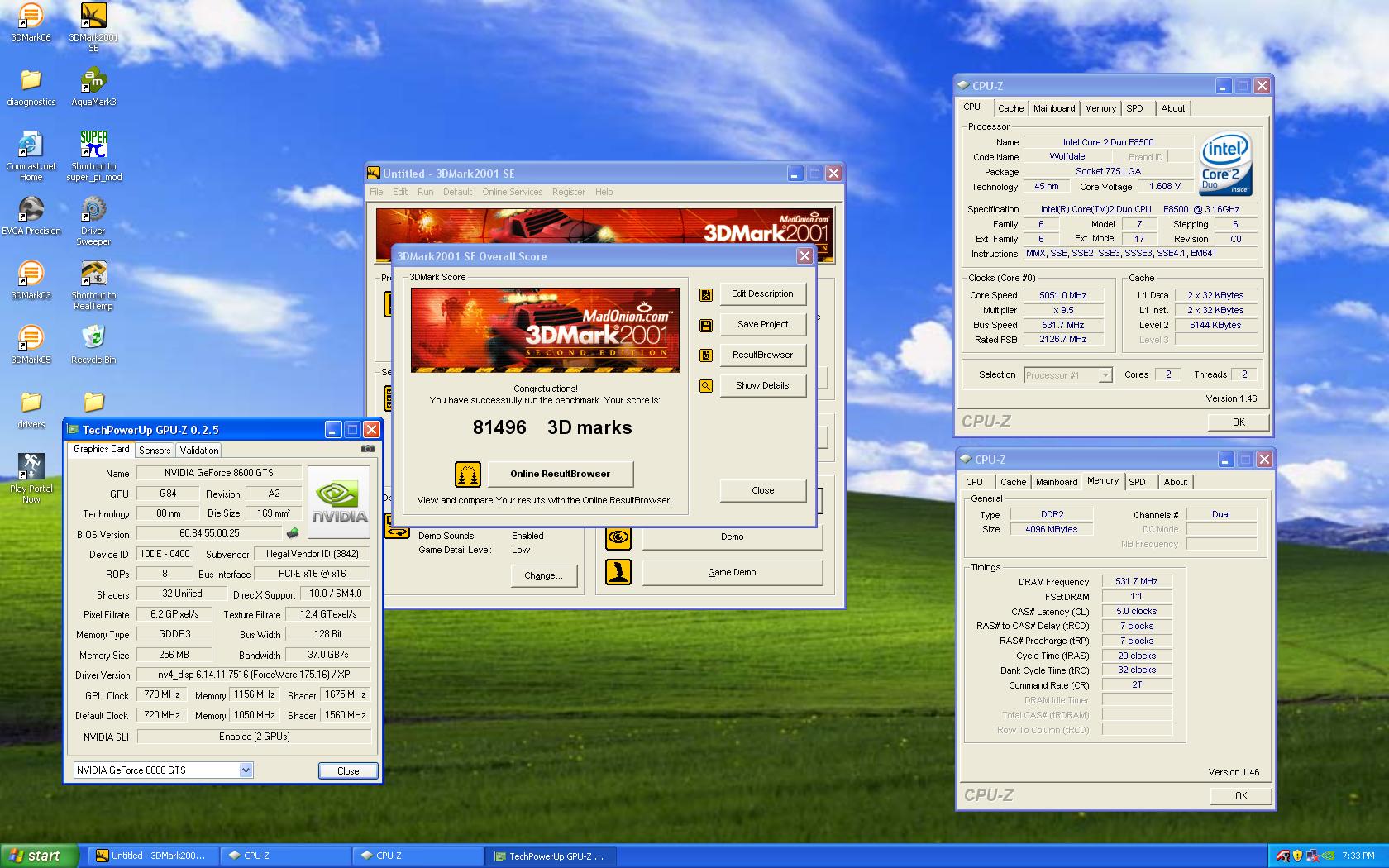This screenshot has width=1389, height=868.
Task: Click the Change... button in 3DMark
Action: point(543,576)
